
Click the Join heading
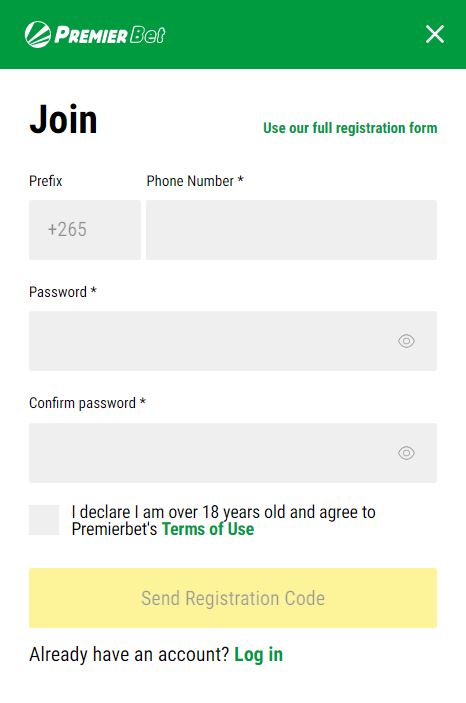pyautogui.click(x=63, y=119)
